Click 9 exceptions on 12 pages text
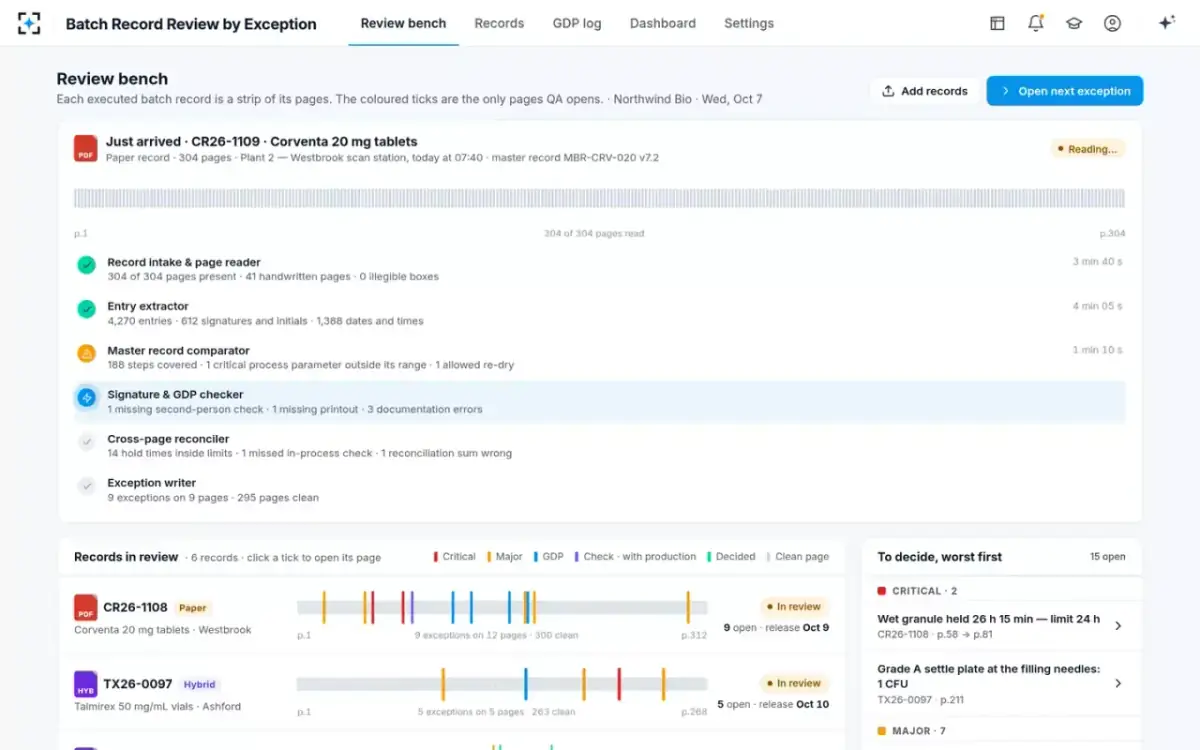Viewport: 1200px width, 750px height. [496, 635]
